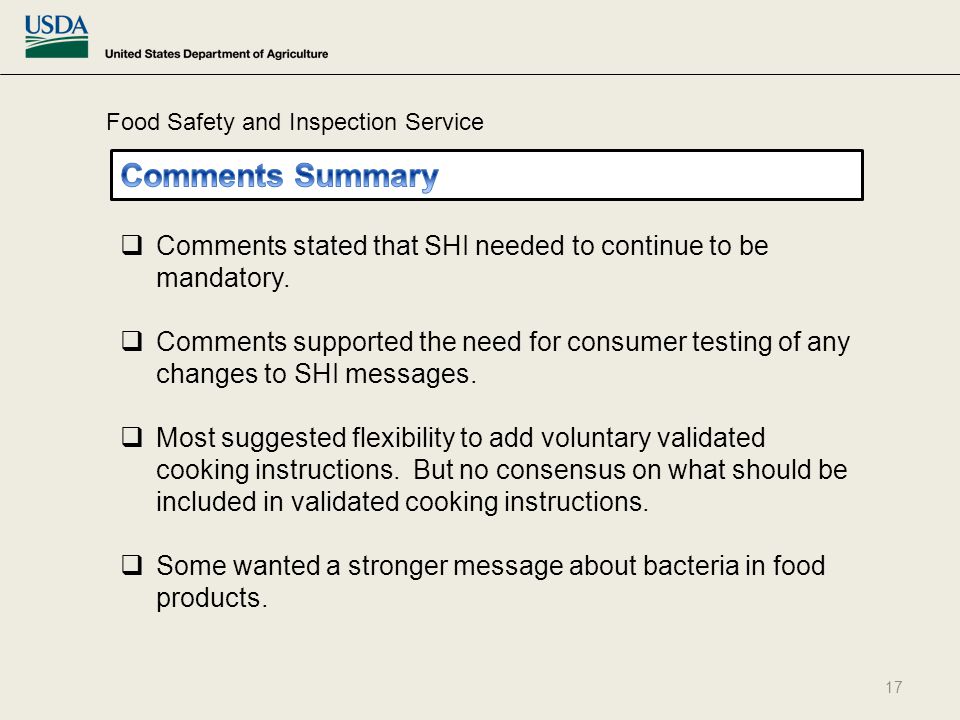The width and height of the screenshot is (960, 720).
Task: Check the box beside 'SHI needed to continue'
Action: click(x=132, y=245)
